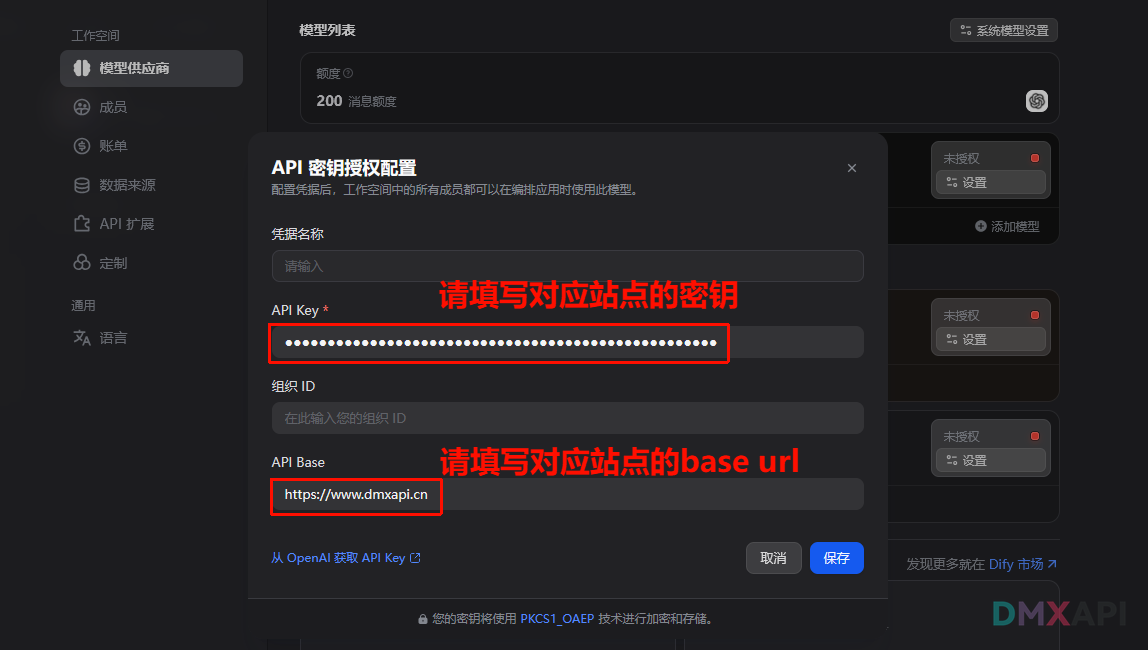Open the 模型供应商 sidebar item
The width and height of the screenshot is (1148, 650).
(151, 68)
